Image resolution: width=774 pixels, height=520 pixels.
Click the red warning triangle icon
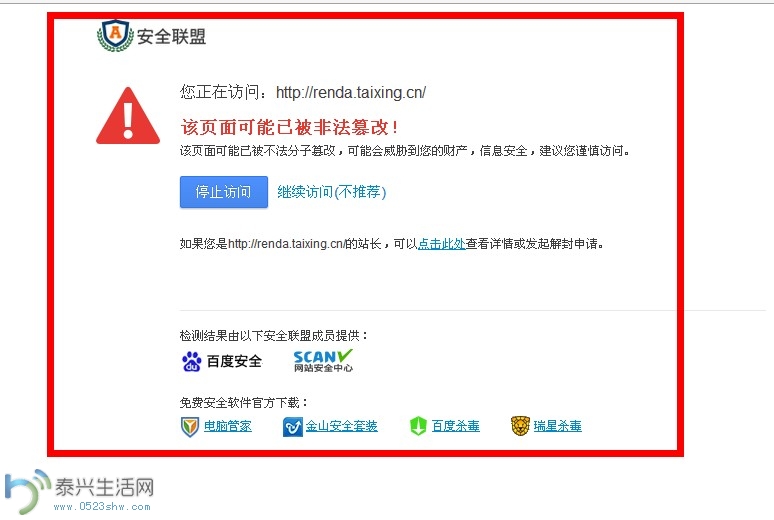point(128,116)
